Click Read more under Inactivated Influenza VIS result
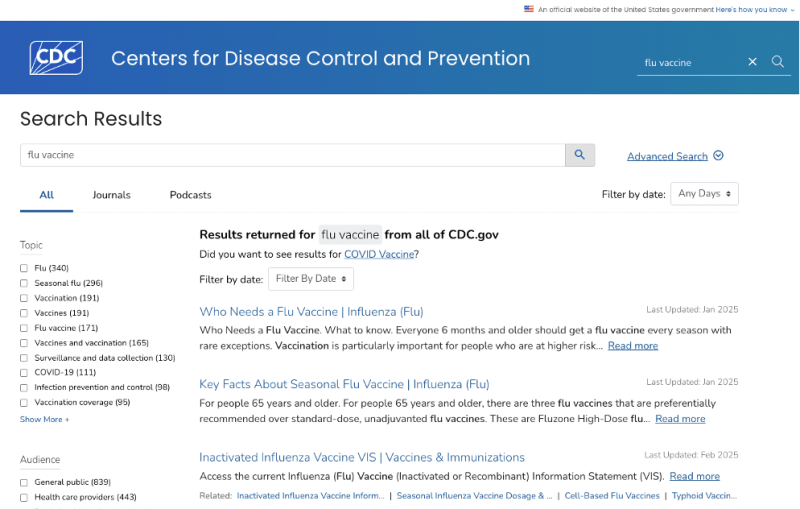The width and height of the screenshot is (800, 509). tap(694, 476)
